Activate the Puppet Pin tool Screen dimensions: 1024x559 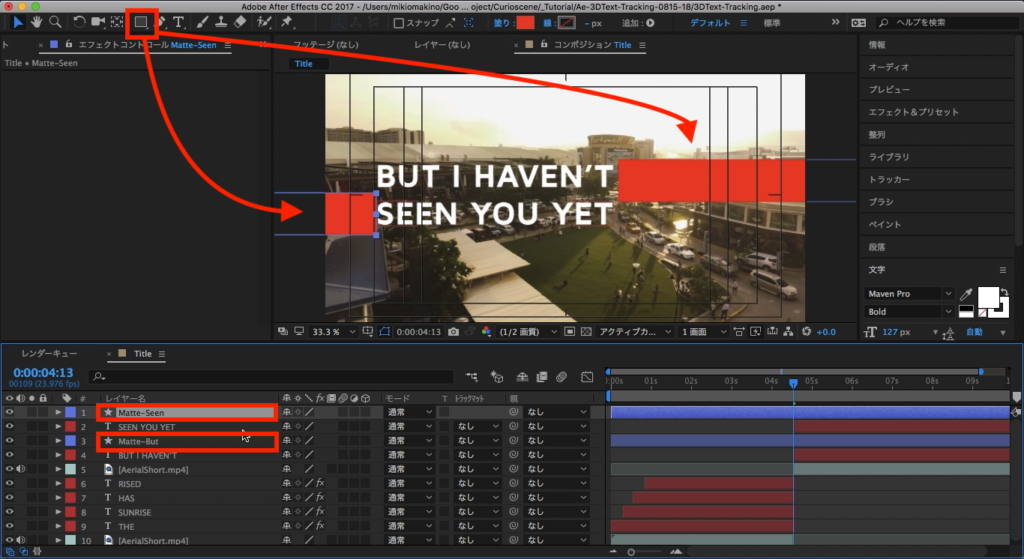pyautogui.click(x=287, y=22)
